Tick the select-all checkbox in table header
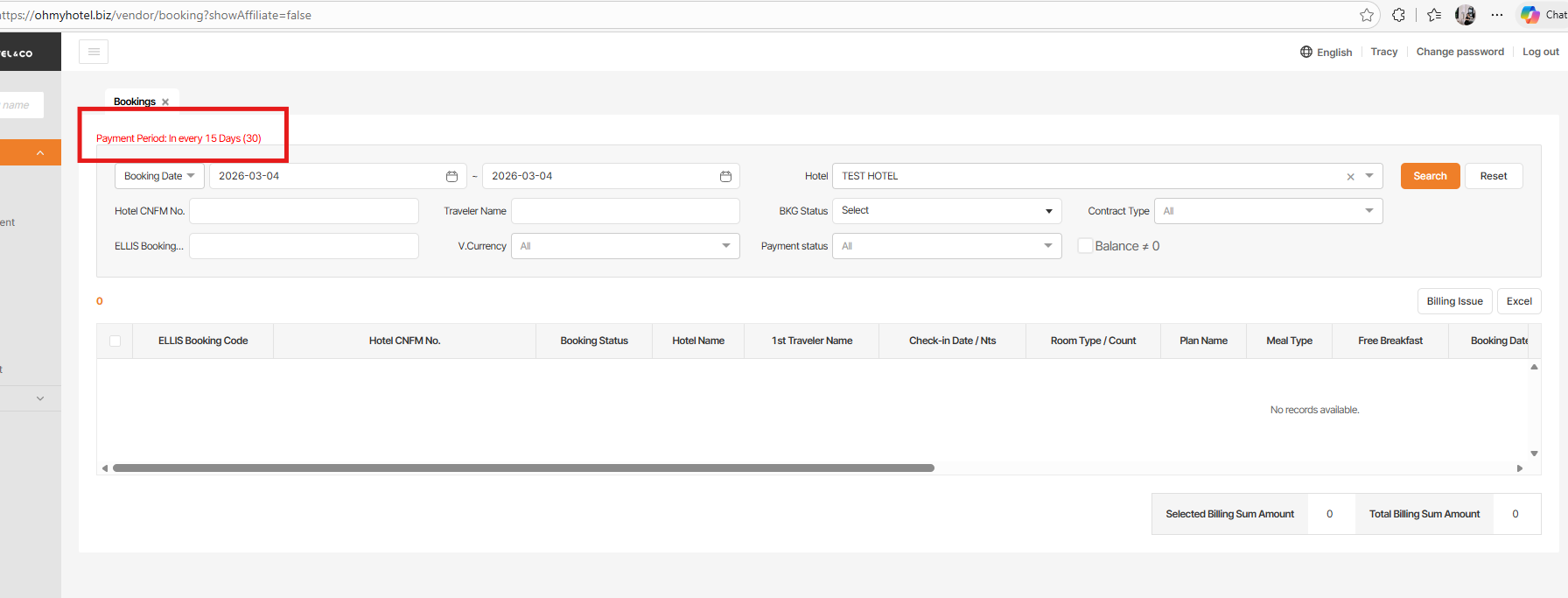 [115, 341]
